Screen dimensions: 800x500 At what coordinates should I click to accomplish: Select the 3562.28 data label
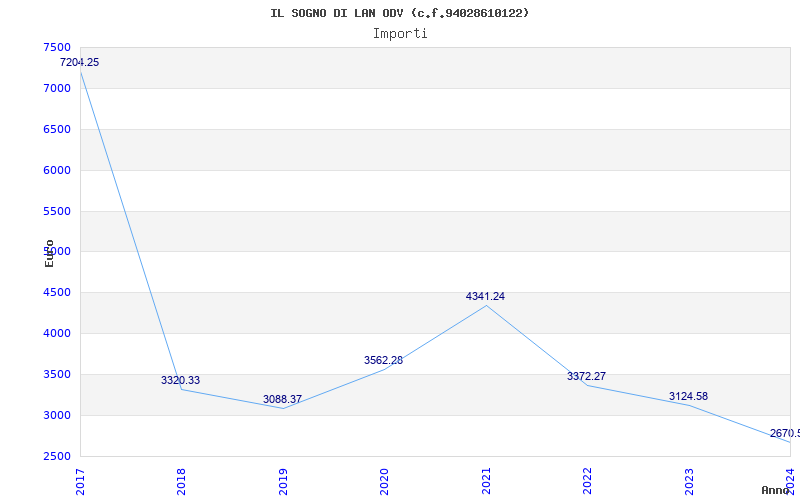click(383, 360)
